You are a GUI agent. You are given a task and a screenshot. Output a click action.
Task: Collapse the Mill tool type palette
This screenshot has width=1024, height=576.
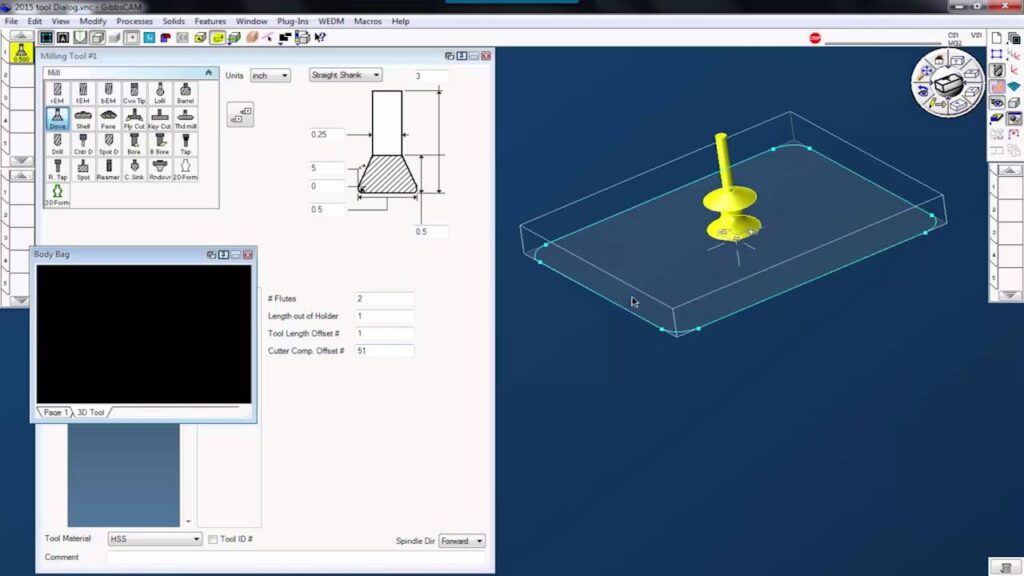coord(208,72)
